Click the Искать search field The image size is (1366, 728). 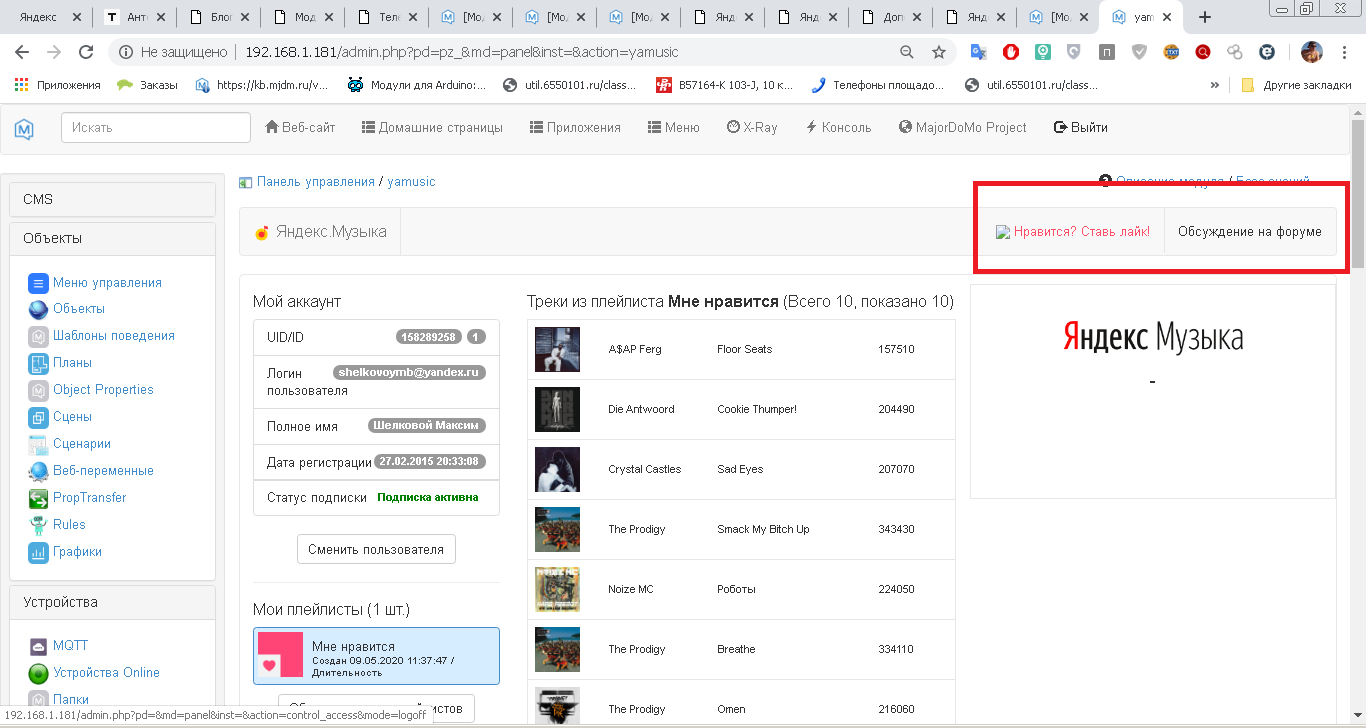pos(156,128)
